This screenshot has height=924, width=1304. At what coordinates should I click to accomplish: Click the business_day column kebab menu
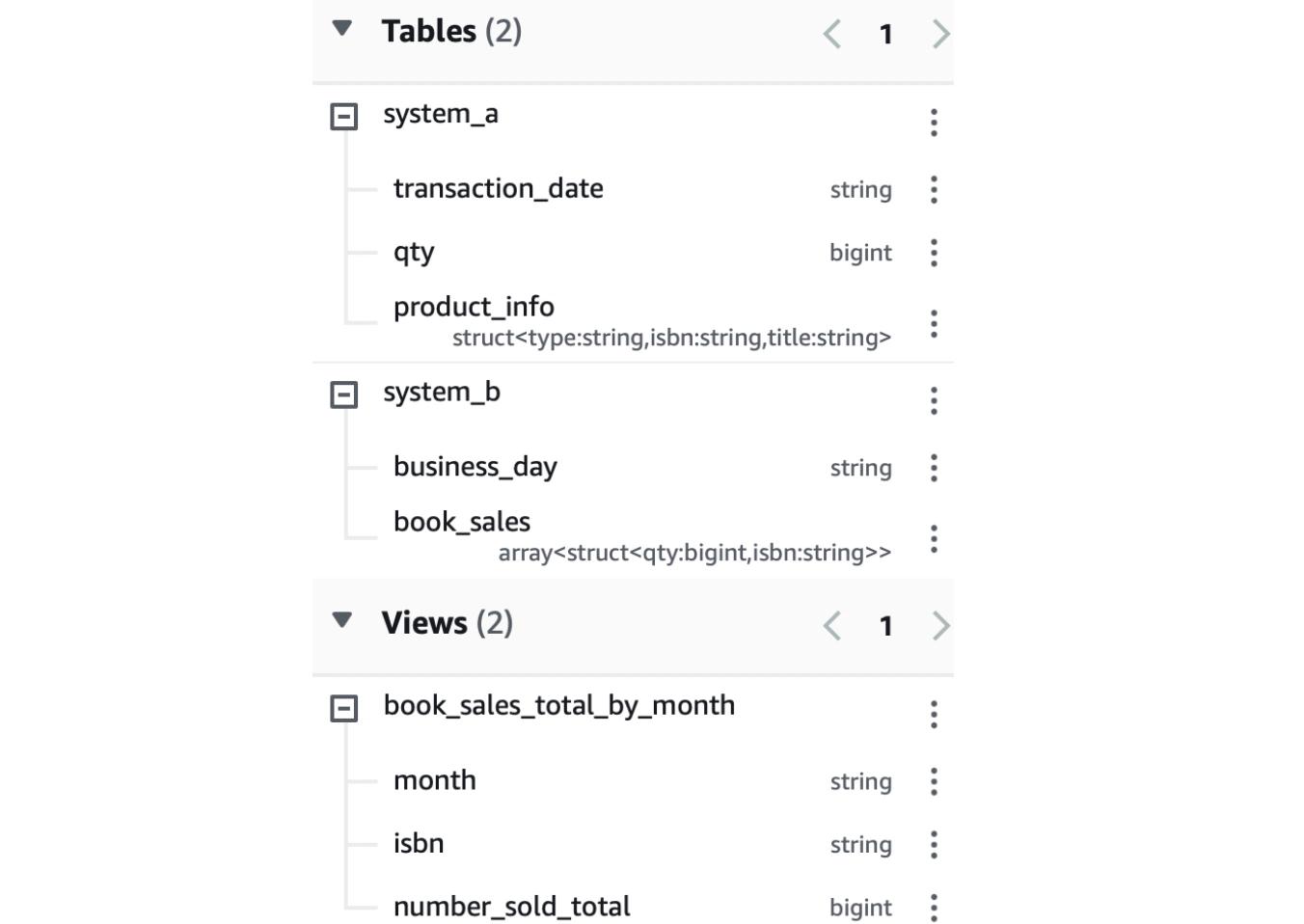coord(933,468)
